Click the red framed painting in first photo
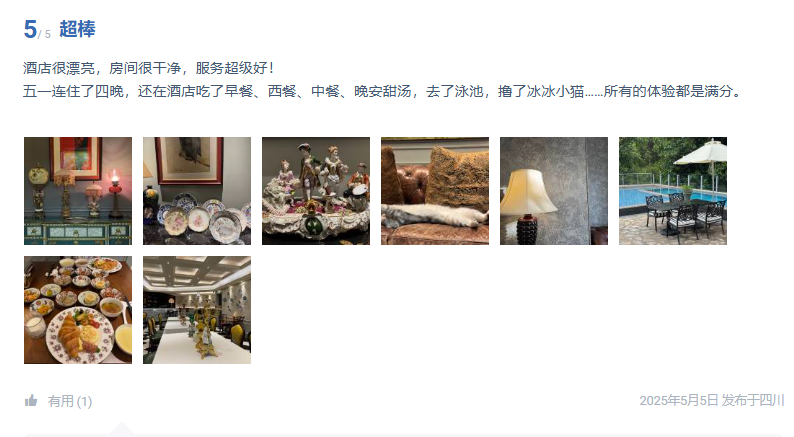 tap(76, 158)
